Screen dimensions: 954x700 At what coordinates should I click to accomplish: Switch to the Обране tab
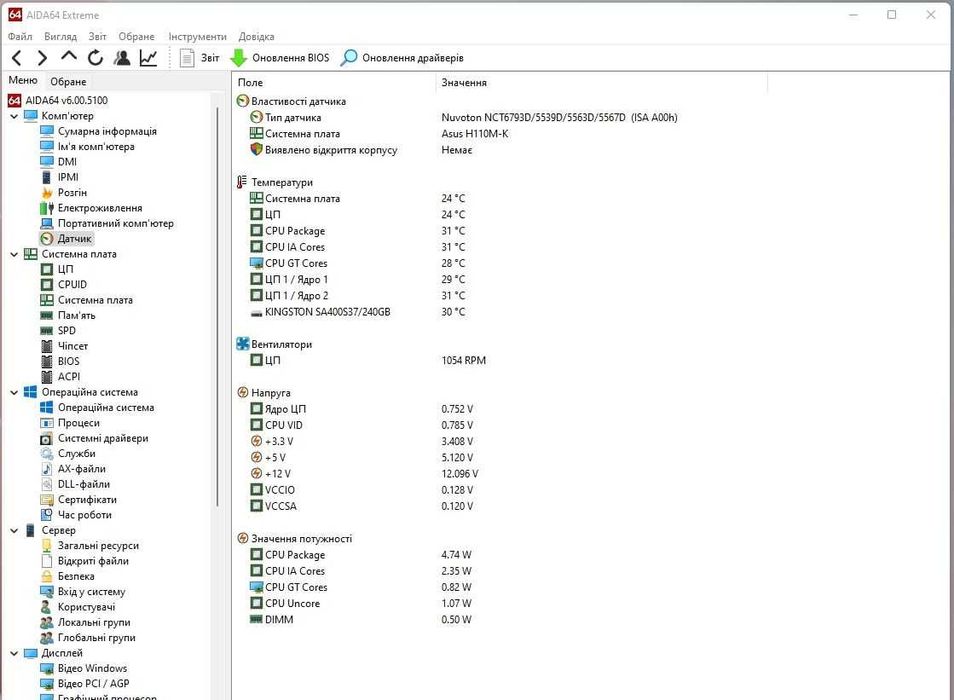coord(68,81)
